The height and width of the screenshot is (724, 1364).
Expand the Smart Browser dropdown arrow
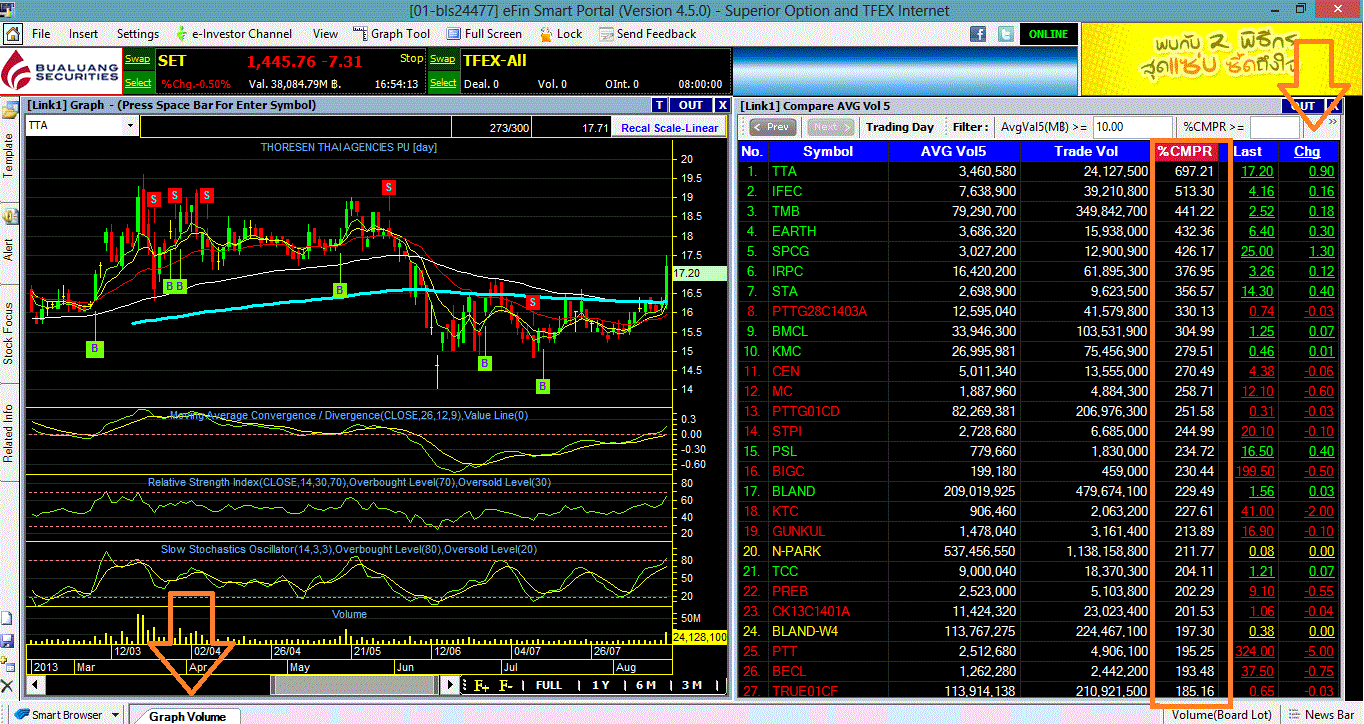coord(116,715)
